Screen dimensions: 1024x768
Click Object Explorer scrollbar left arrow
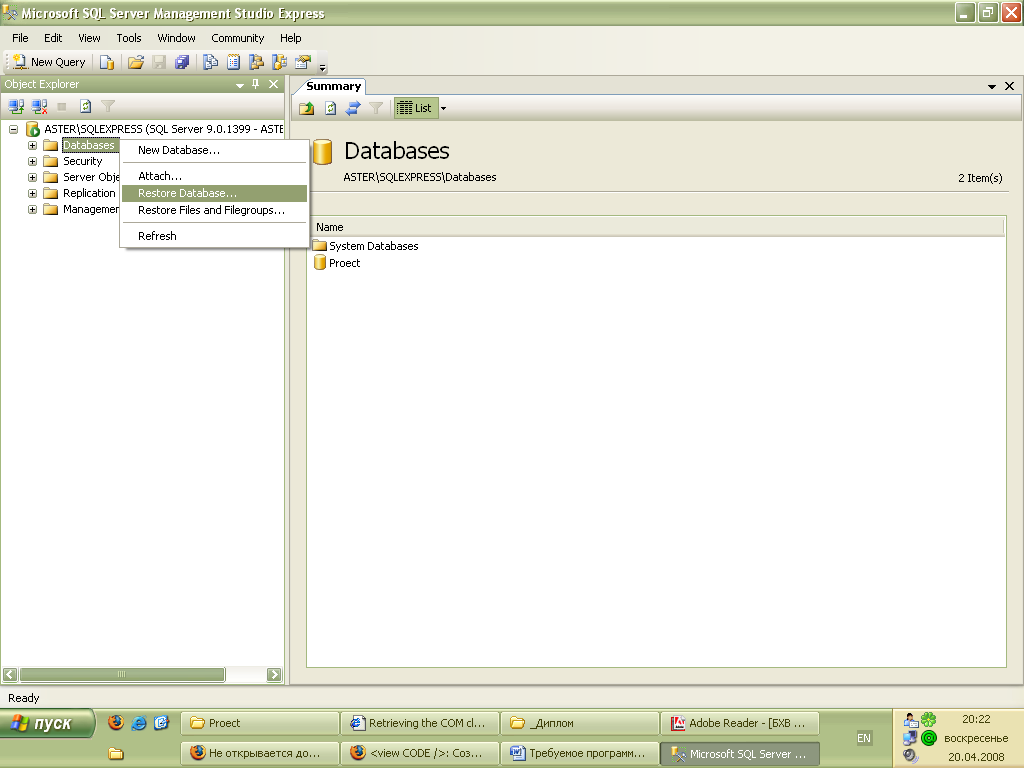point(10,675)
